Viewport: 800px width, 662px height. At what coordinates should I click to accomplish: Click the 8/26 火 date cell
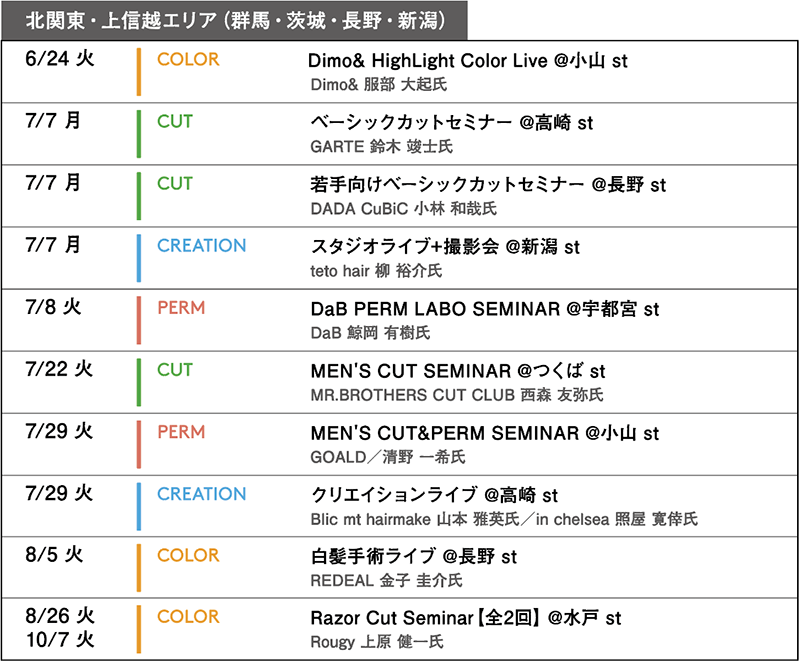(60, 616)
